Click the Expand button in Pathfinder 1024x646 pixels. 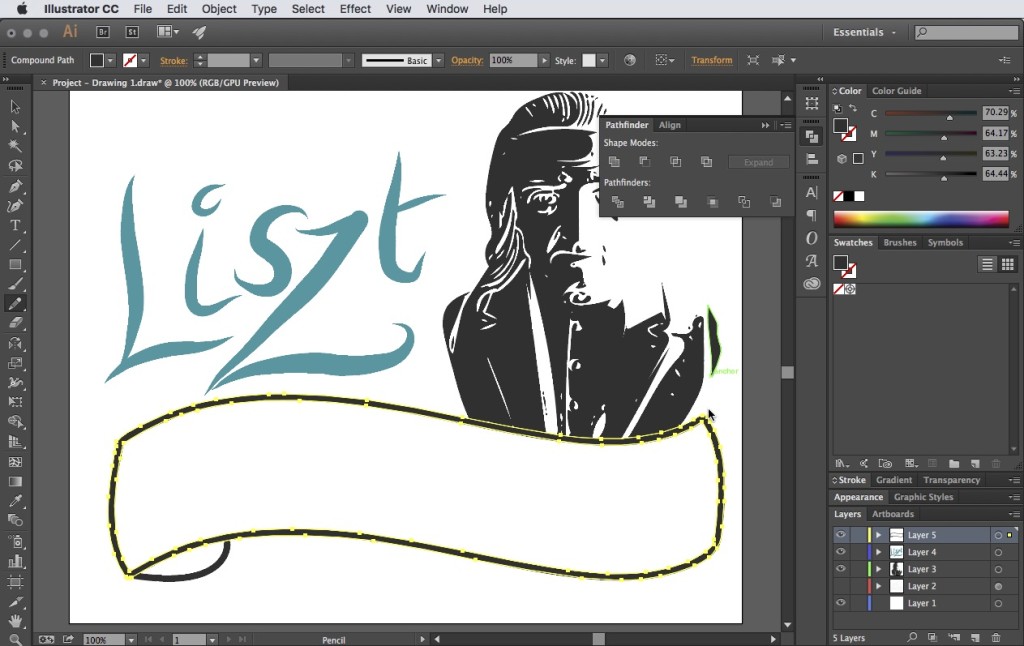[758, 162]
